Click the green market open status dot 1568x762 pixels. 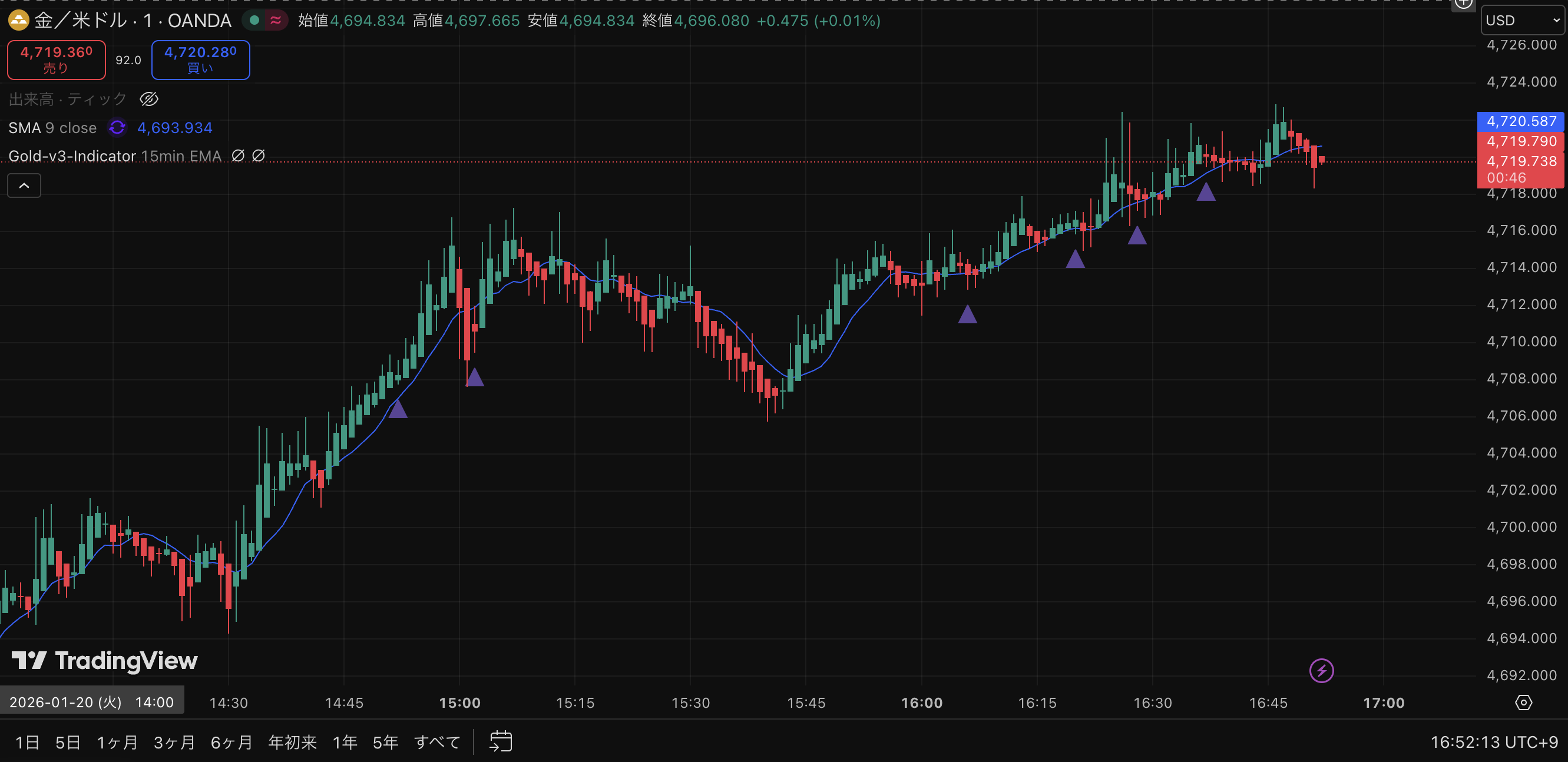255,21
